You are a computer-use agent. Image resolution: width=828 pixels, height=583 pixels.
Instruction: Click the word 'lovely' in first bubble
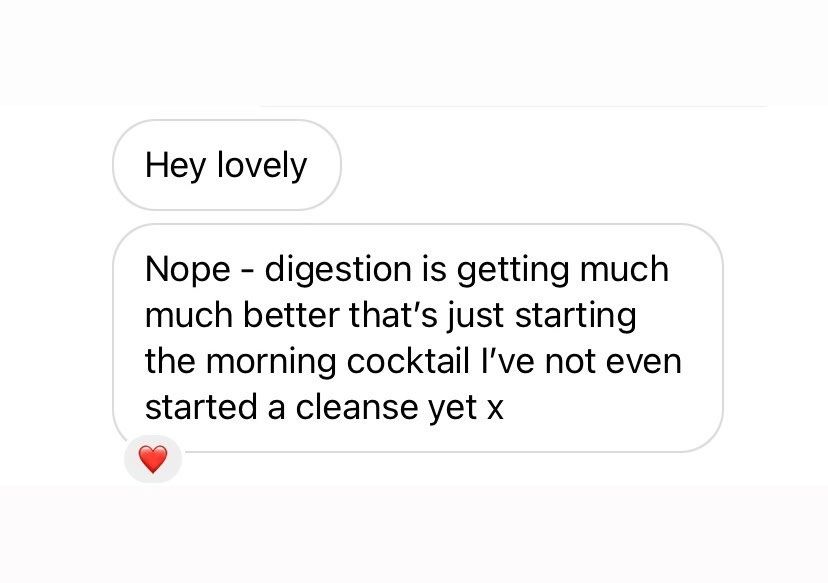[262, 166]
